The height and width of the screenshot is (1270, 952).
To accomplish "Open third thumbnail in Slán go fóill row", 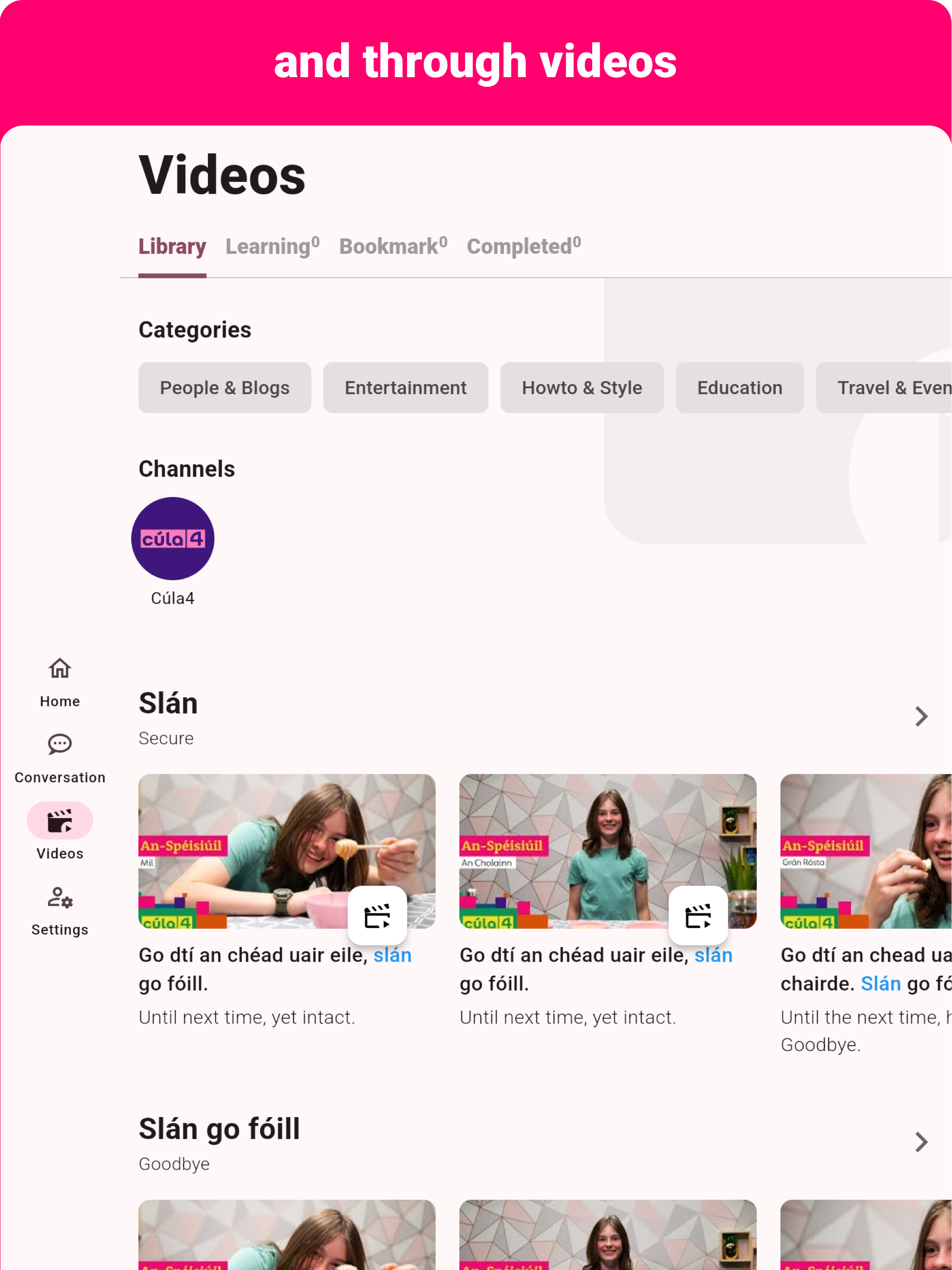I will pyautogui.click(x=866, y=1234).
